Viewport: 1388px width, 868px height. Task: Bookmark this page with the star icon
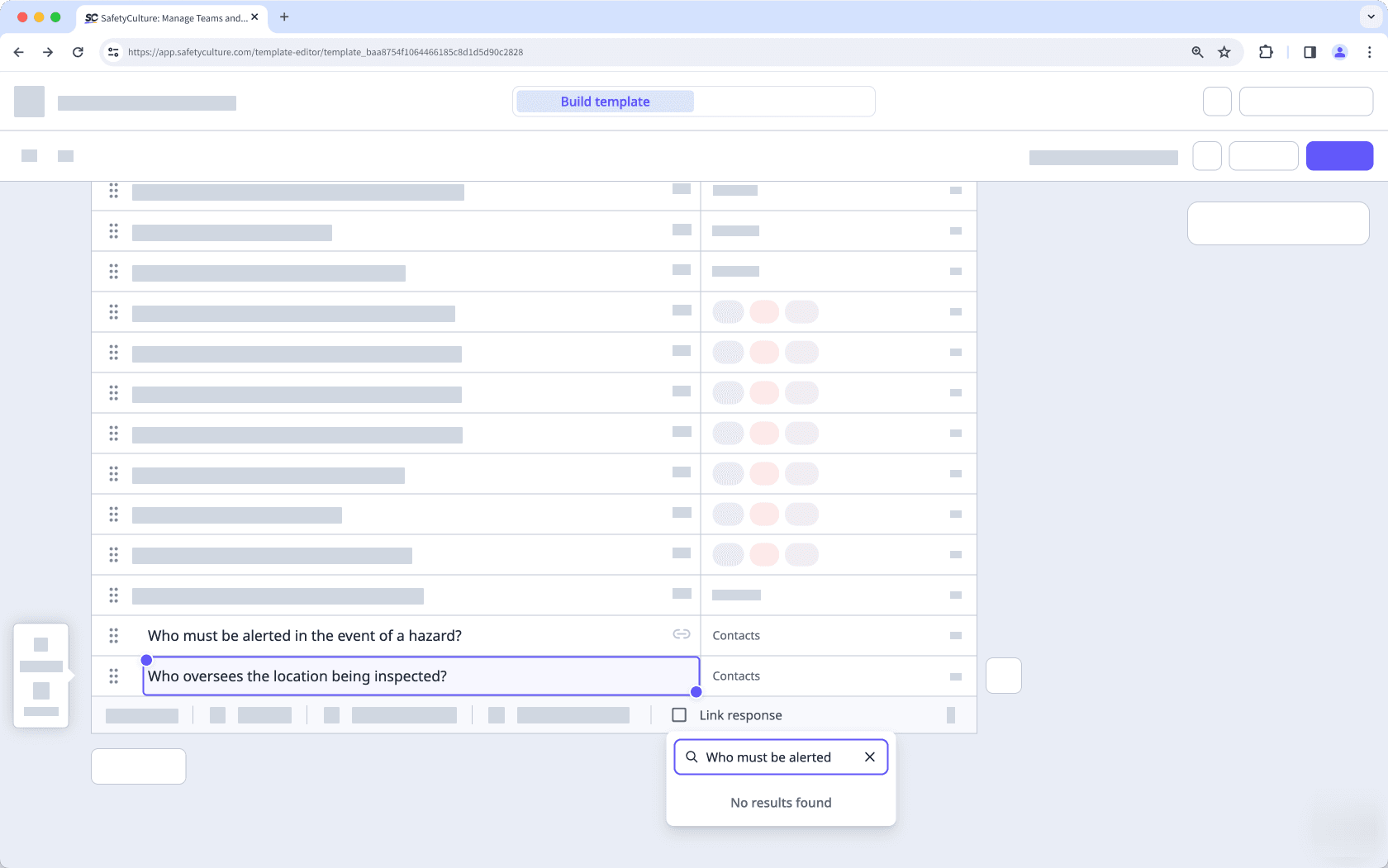[x=1224, y=52]
